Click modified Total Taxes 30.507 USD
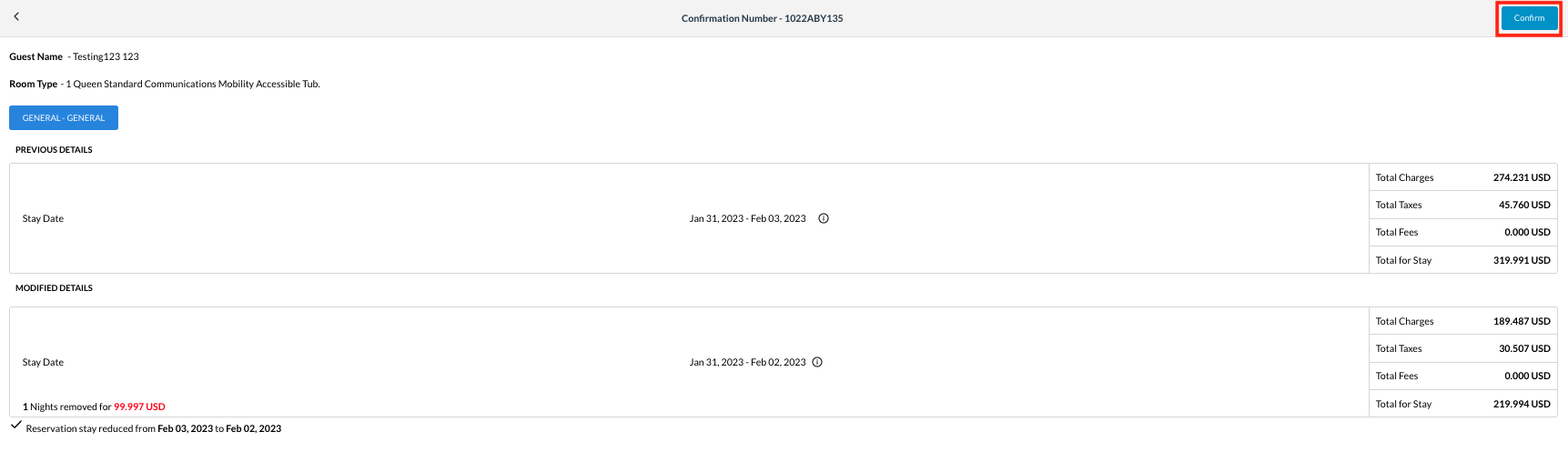 pyautogui.click(x=1523, y=348)
